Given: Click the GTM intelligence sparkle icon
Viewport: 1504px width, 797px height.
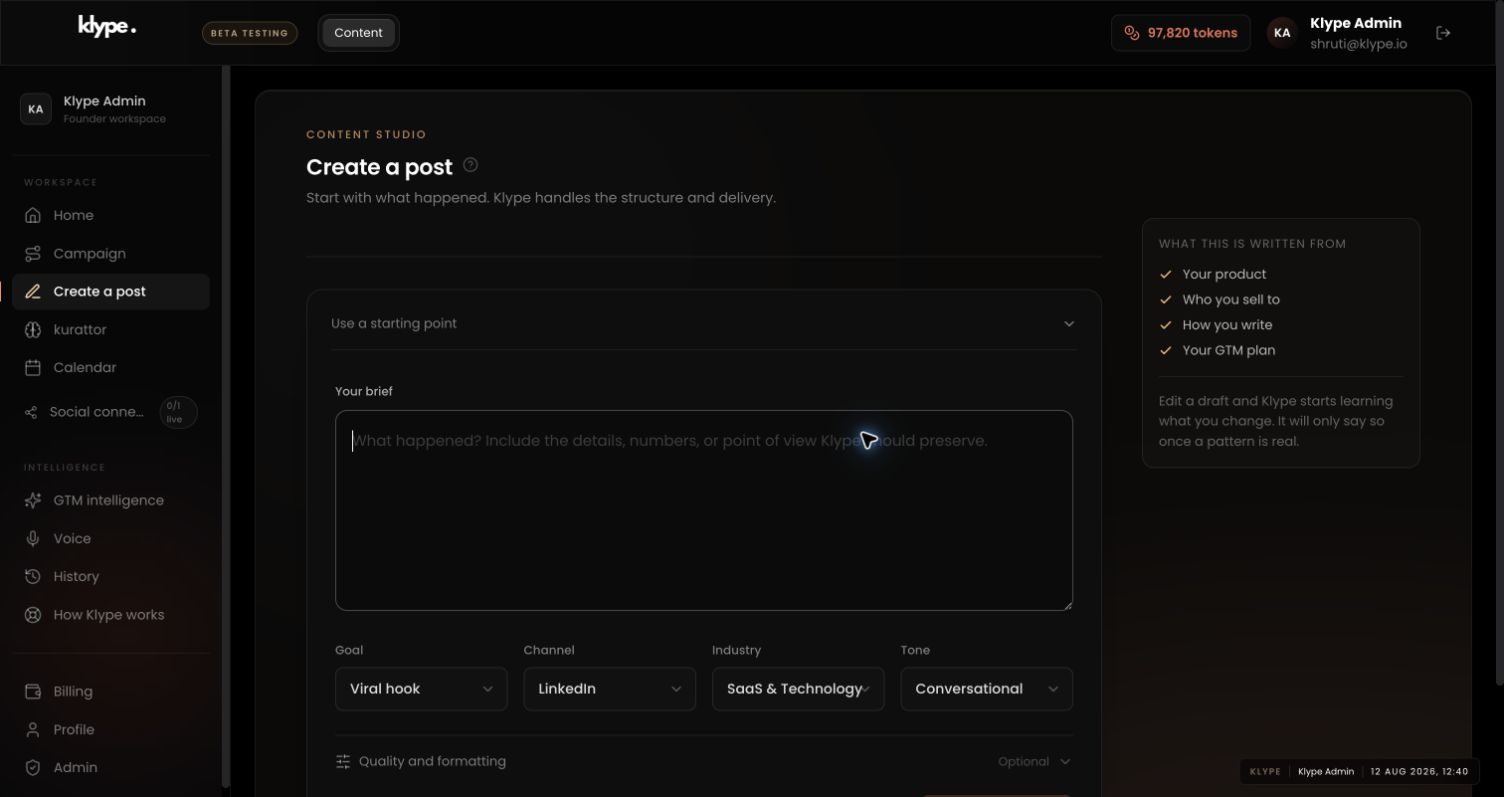Looking at the screenshot, I should [33, 500].
